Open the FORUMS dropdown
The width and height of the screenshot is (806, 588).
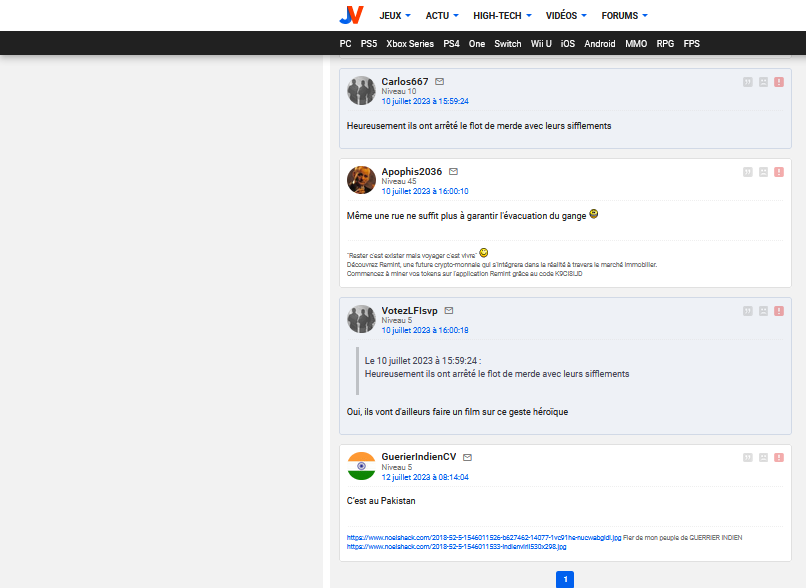(624, 16)
